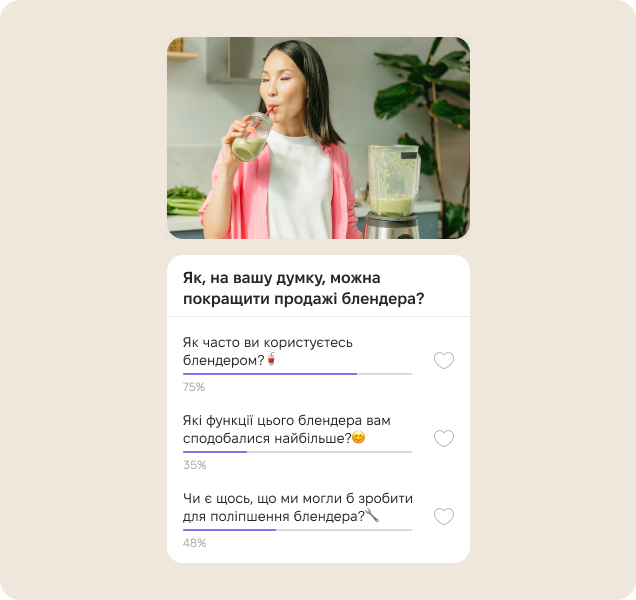Image resolution: width=636 pixels, height=600 pixels.
Task: Click the blender in the photo
Action: [x=393, y=192]
